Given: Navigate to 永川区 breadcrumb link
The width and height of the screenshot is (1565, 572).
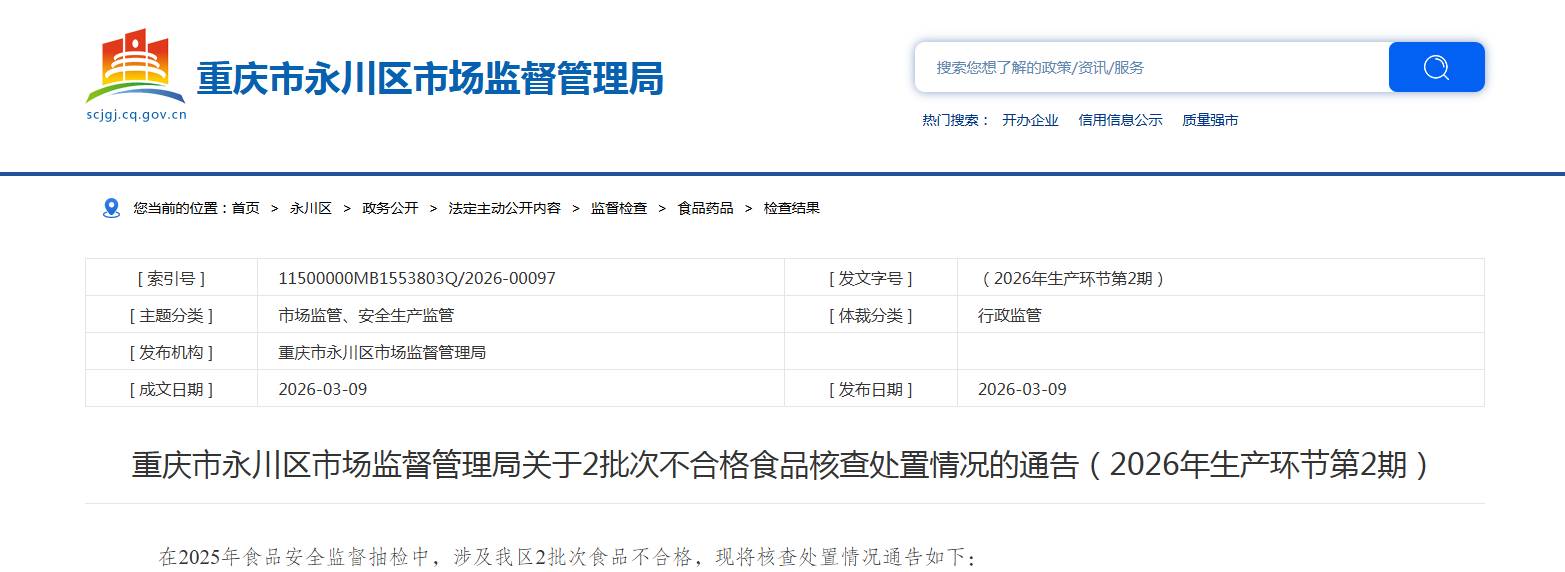Looking at the screenshot, I should [x=311, y=208].
